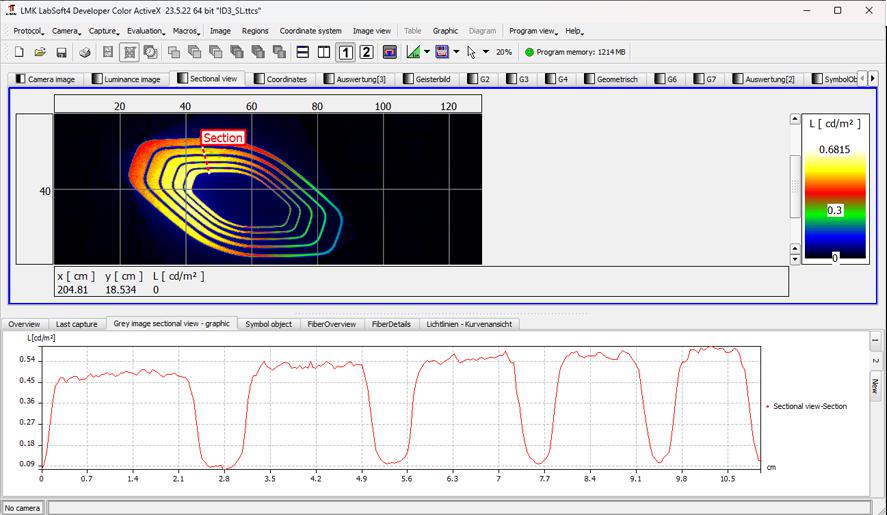Click the red Section label on image

[x=223, y=138]
